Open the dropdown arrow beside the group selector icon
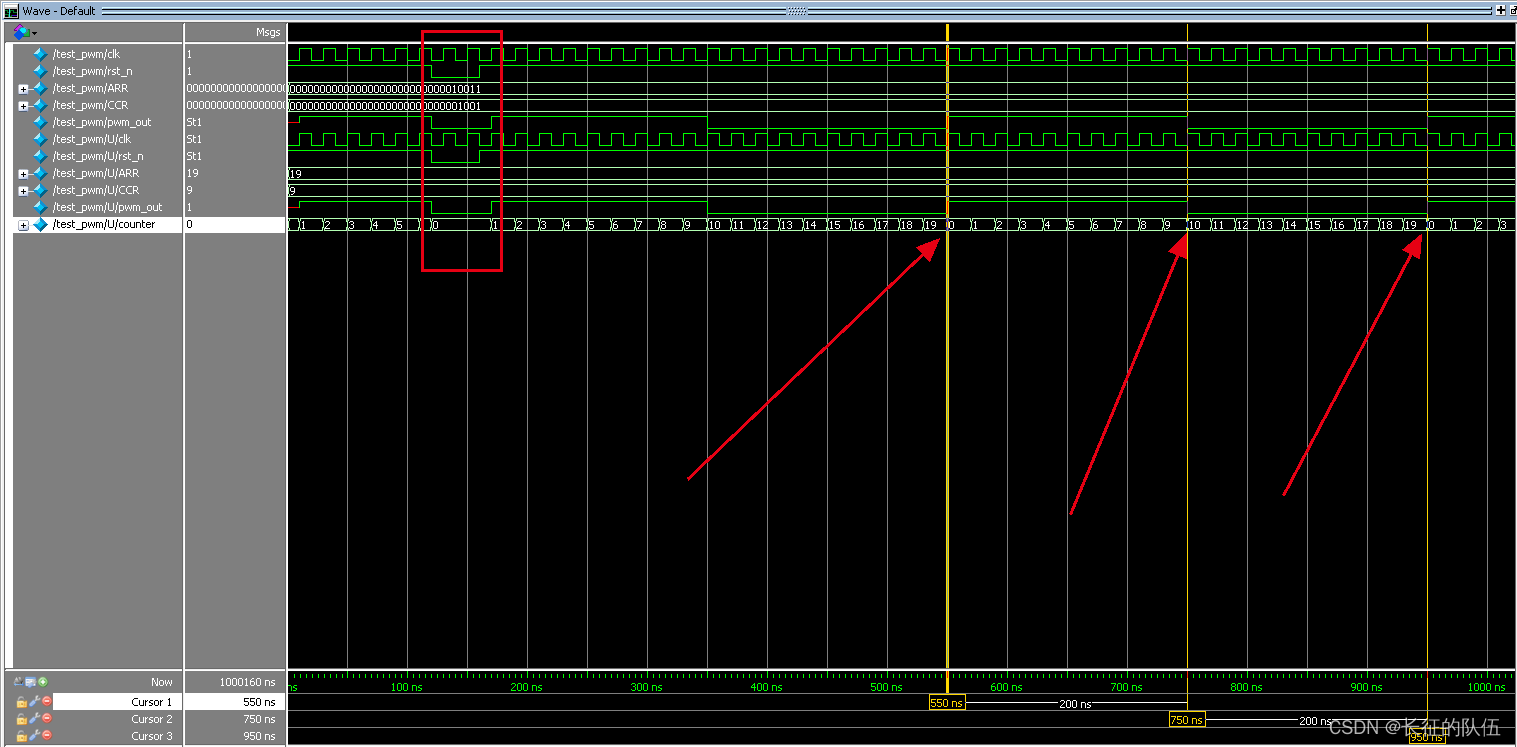The width and height of the screenshot is (1517, 747). click(x=34, y=32)
